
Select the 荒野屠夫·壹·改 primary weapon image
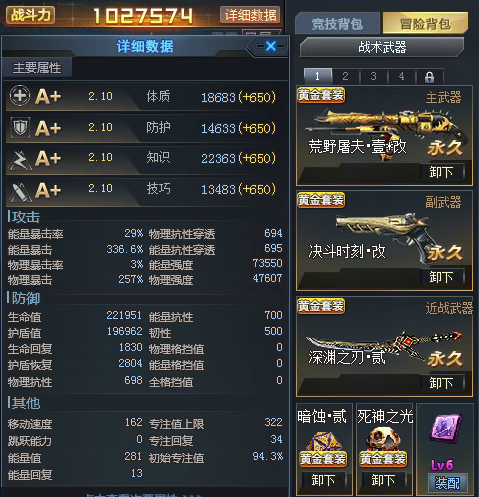(x=387, y=131)
